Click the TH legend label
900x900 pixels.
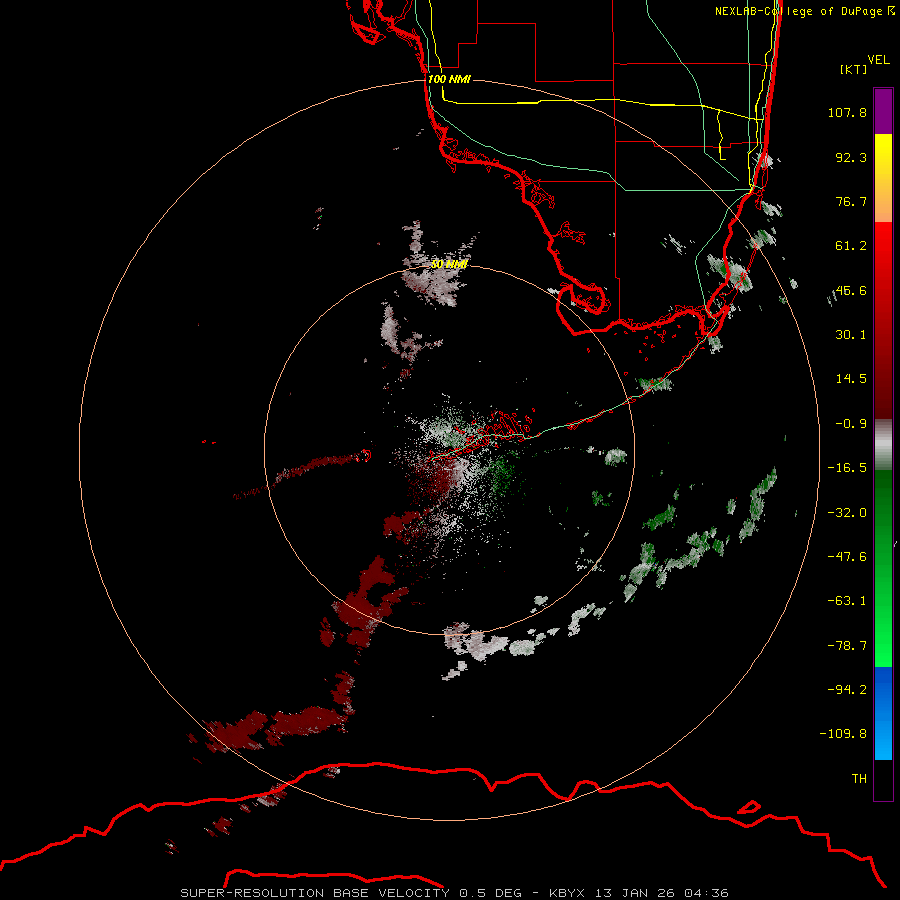[x=859, y=779]
